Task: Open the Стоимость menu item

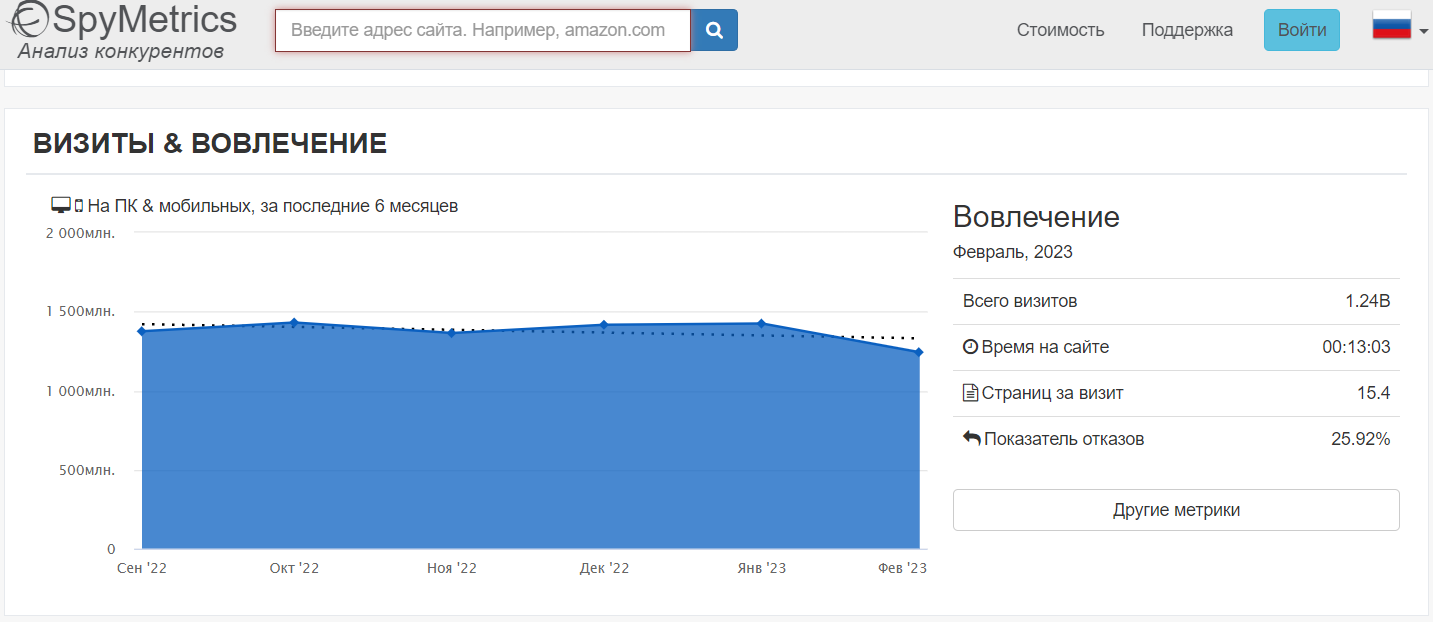Action: (1060, 30)
